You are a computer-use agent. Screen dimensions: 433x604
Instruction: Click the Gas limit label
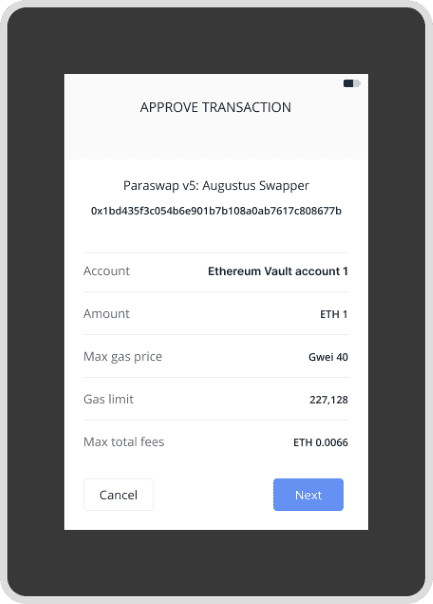pos(109,399)
